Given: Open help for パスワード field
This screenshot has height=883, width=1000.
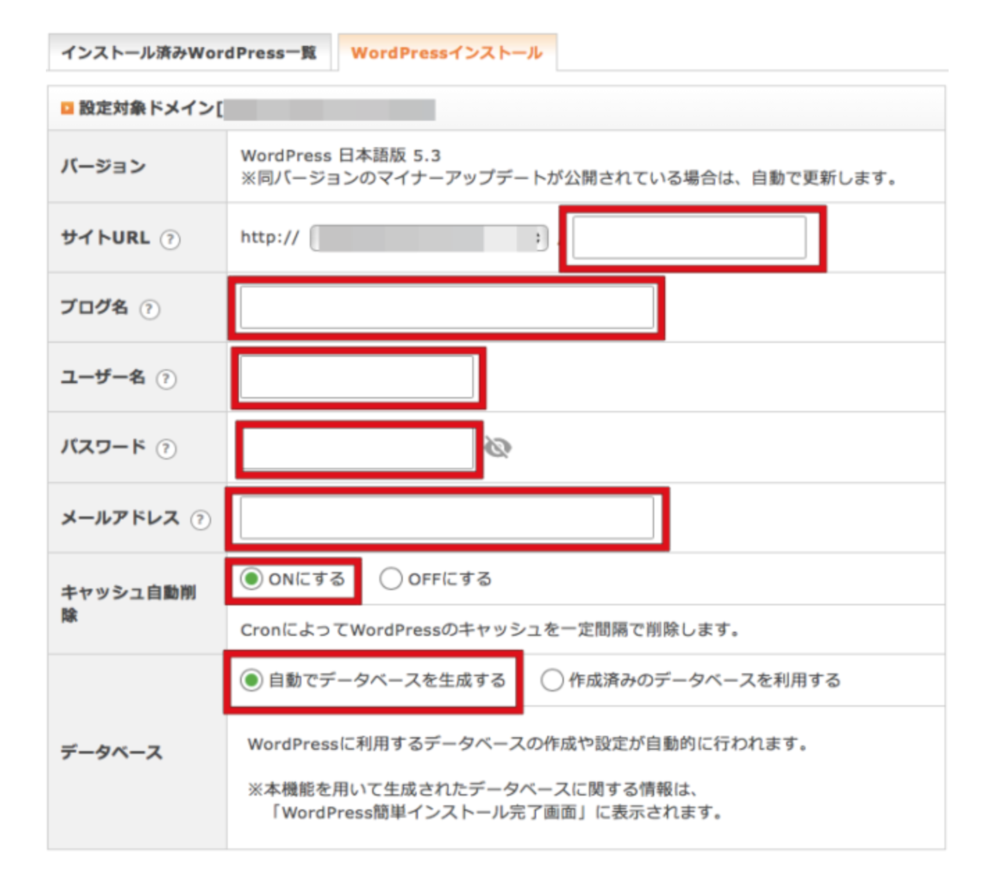Looking at the screenshot, I should click(166, 449).
